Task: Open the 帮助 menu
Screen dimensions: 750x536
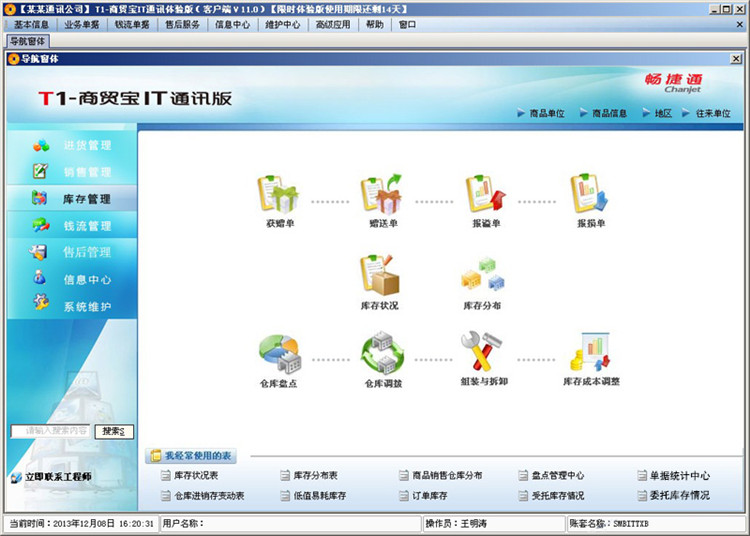Action: pyautogui.click(x=375, y=24)
